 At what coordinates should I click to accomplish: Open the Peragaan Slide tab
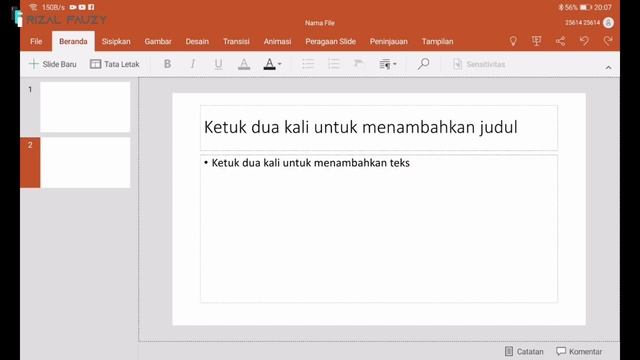pyautogui.click(x=331, y=42)
